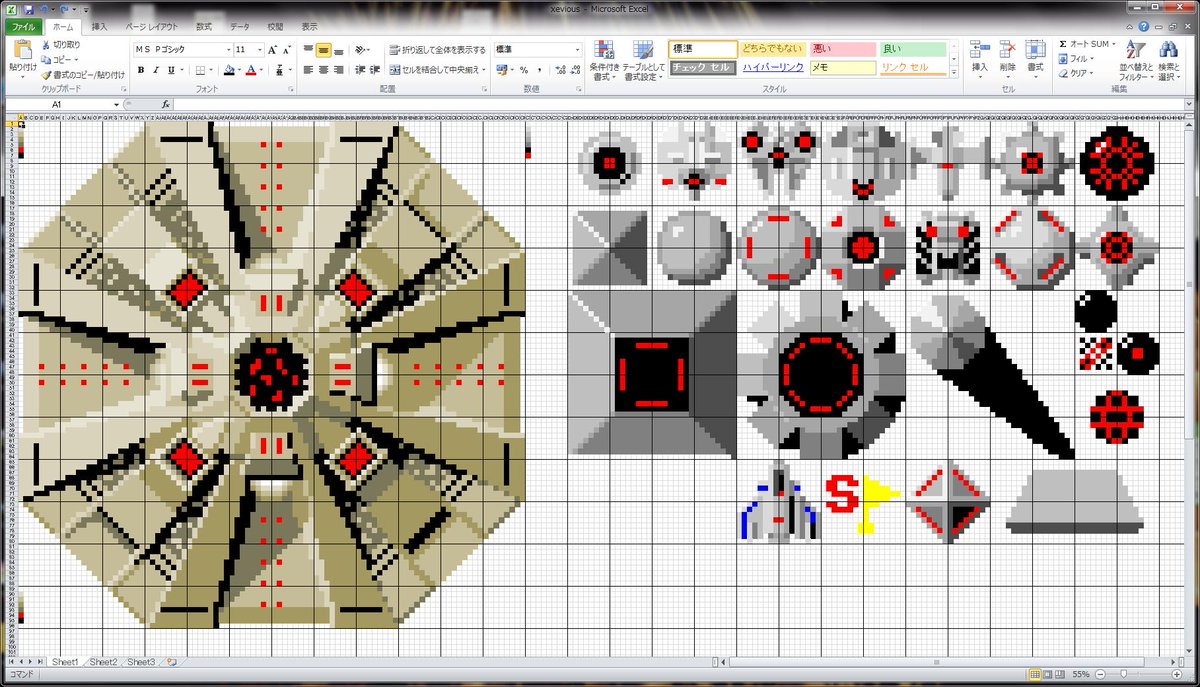The height and width of the screenshot is (687, 1200).
Task: Switch to the Page Layout (ページ レイアウト) tab
Action: [x=151, y=27]
